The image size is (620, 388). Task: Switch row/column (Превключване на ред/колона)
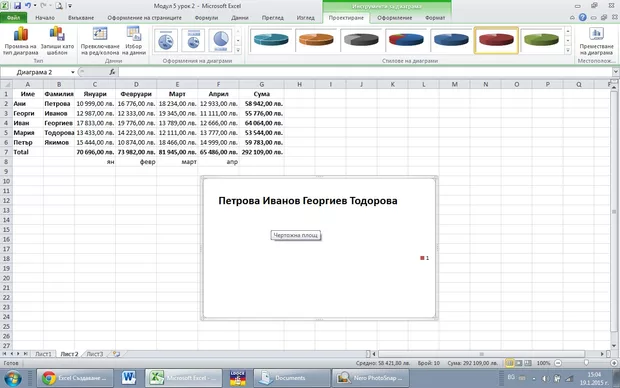pyautogui.click(x=100, y=40)
